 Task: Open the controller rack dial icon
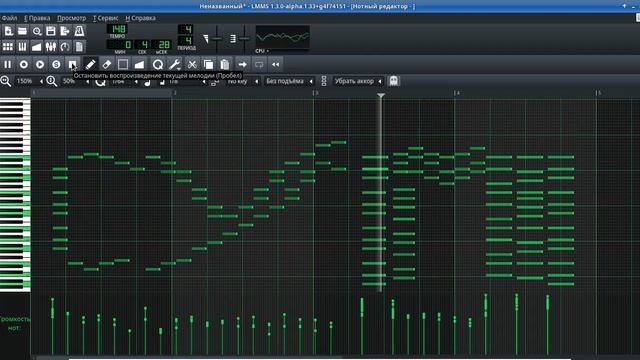click(65, 47)
